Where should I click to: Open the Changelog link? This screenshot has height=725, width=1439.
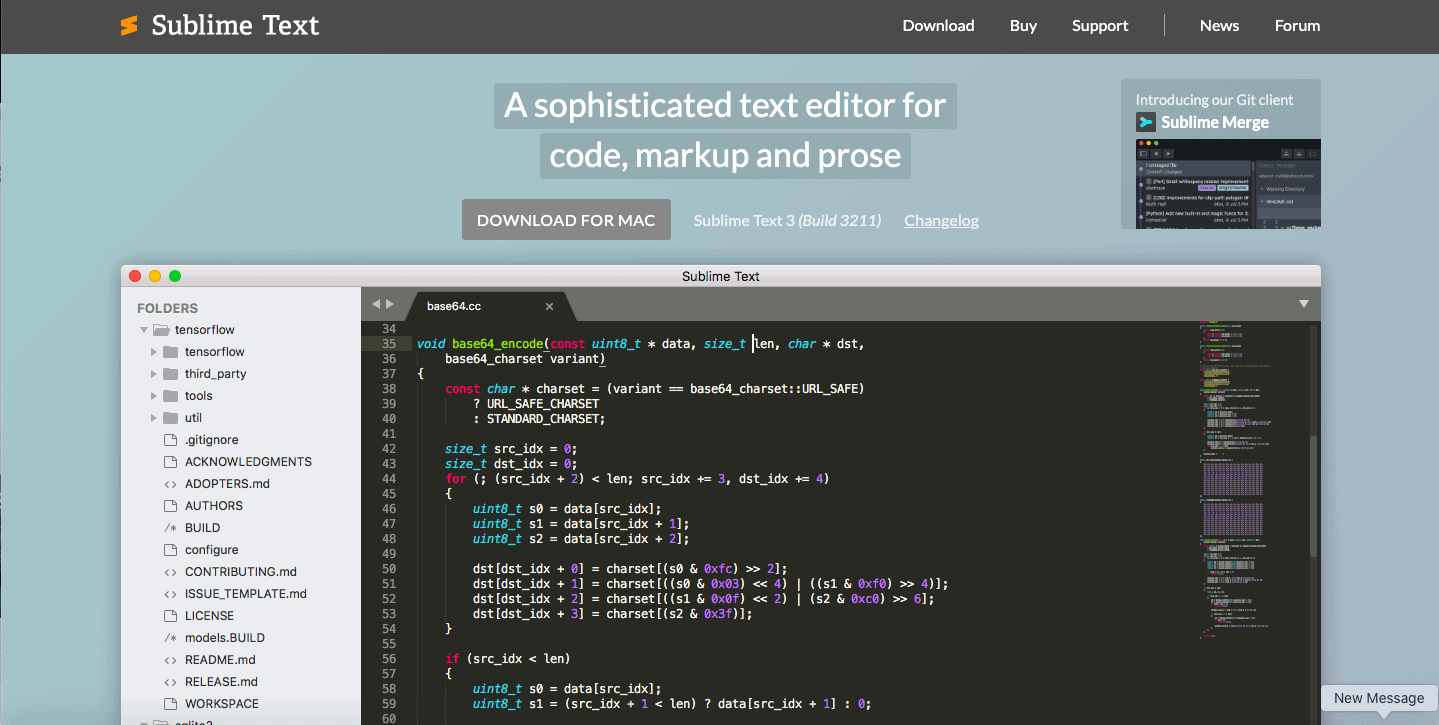941,220
